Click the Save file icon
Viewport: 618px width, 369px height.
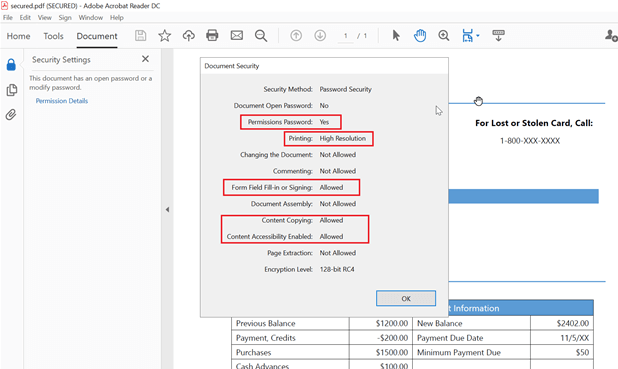pos(141,36)
